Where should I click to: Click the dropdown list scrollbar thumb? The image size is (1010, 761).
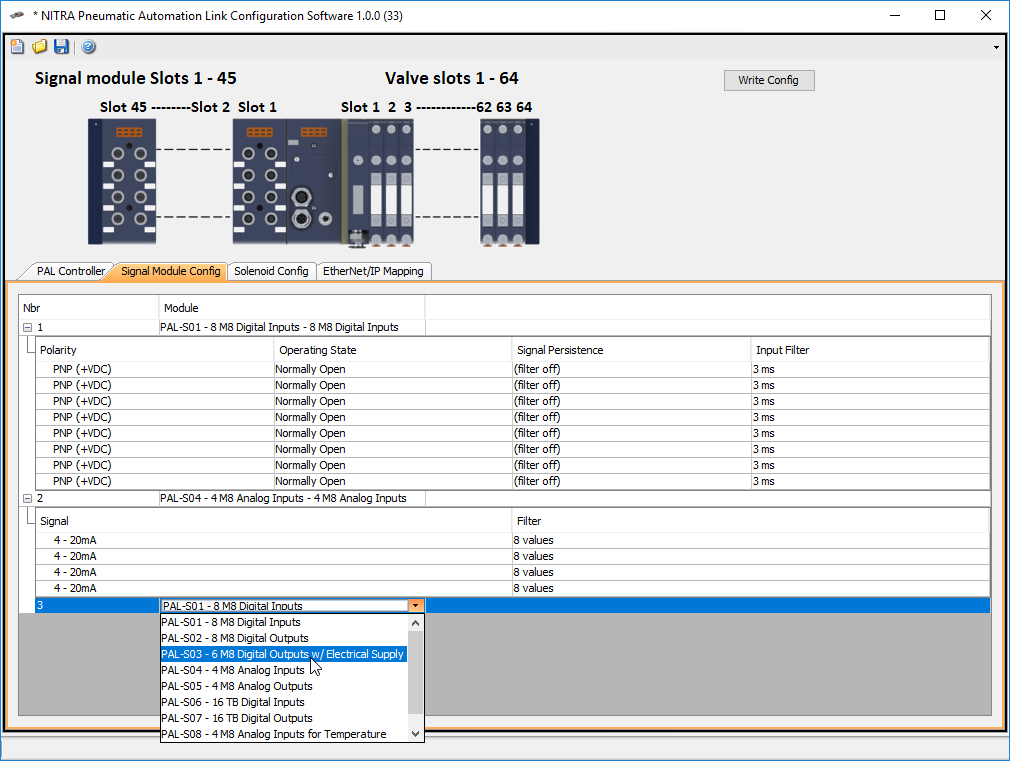click(x=415, y=672)
